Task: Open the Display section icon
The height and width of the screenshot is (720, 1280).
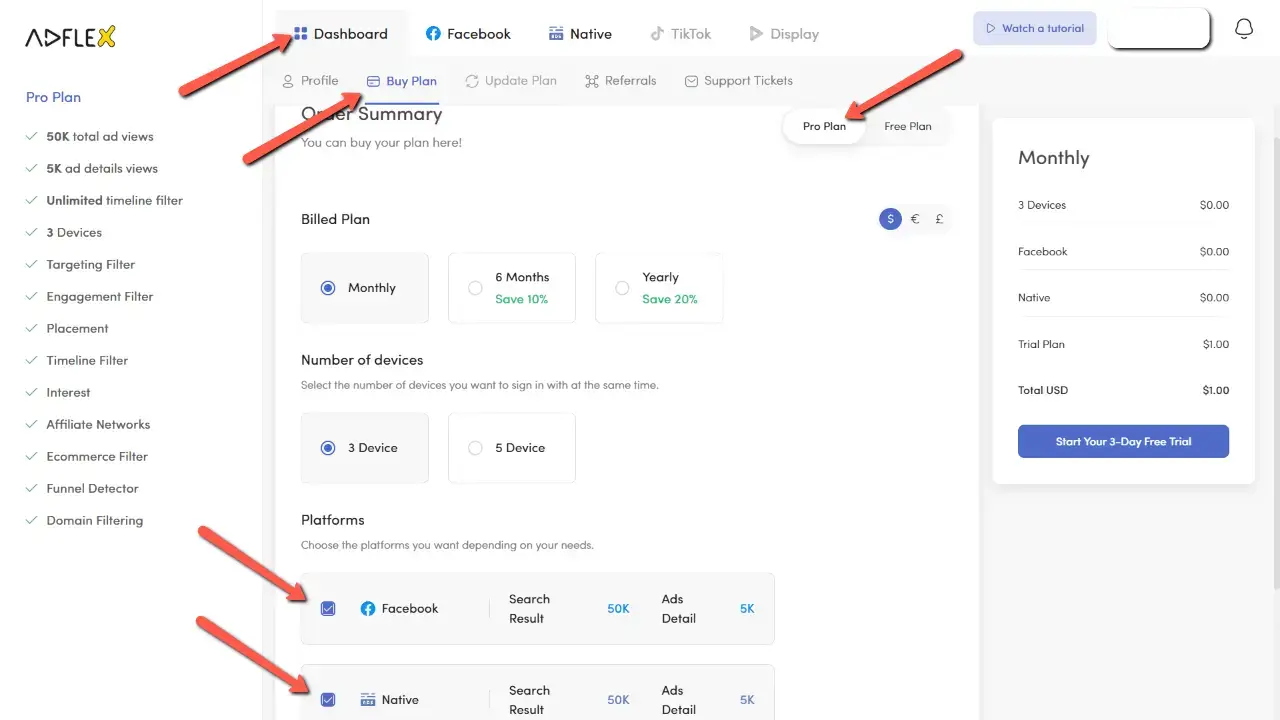Action: (755, 33)
